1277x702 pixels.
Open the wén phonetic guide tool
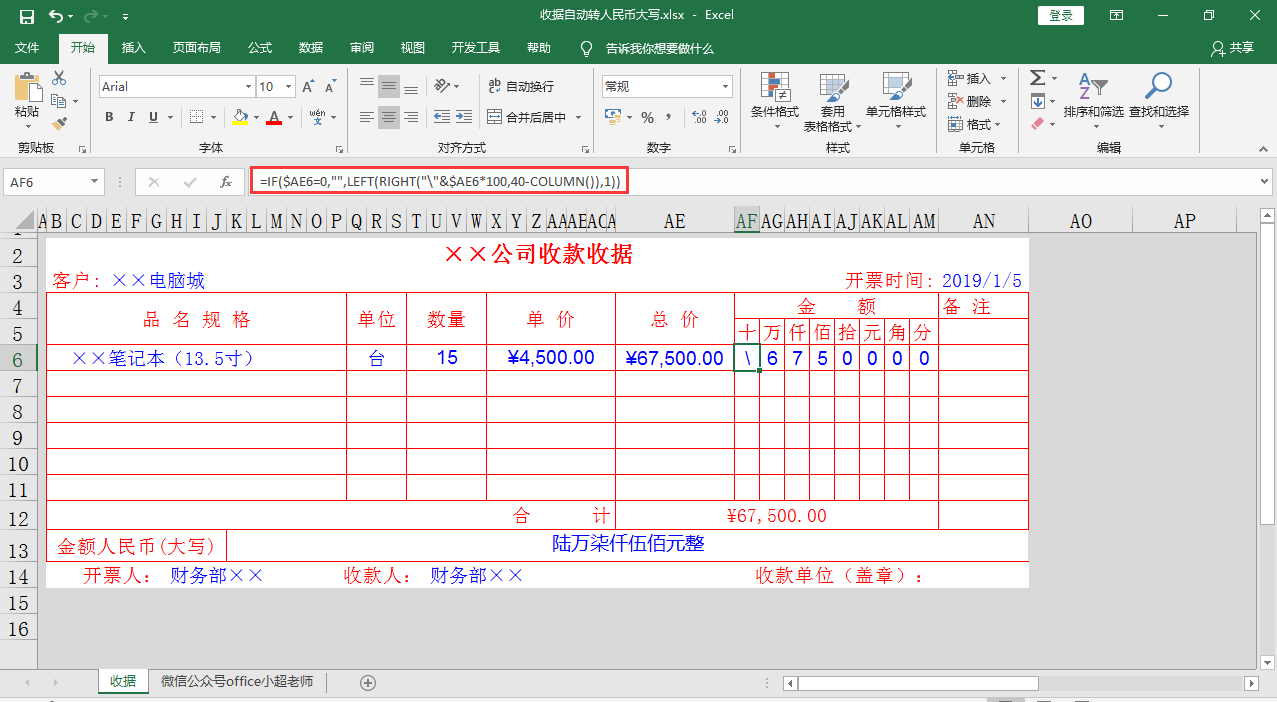(317, 117)
